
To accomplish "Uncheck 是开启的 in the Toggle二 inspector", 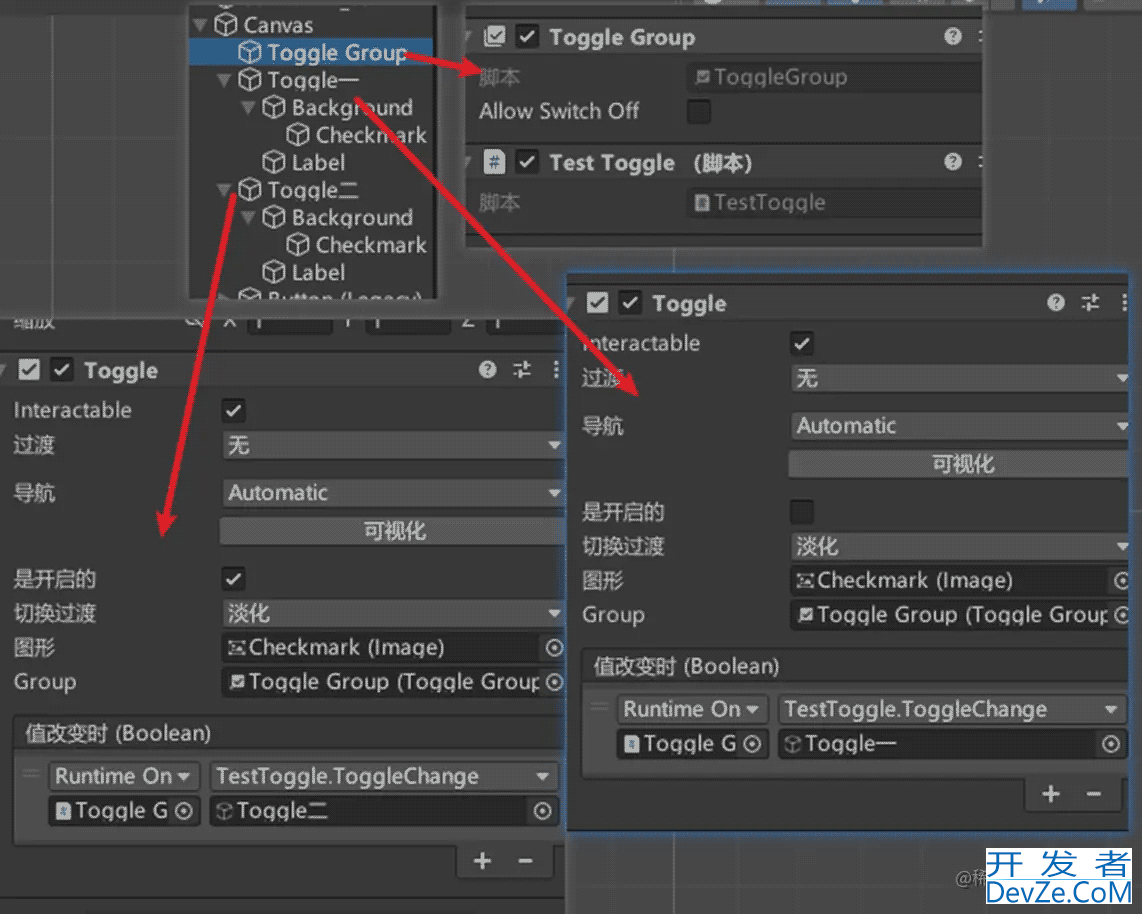I will click(233, 579).
